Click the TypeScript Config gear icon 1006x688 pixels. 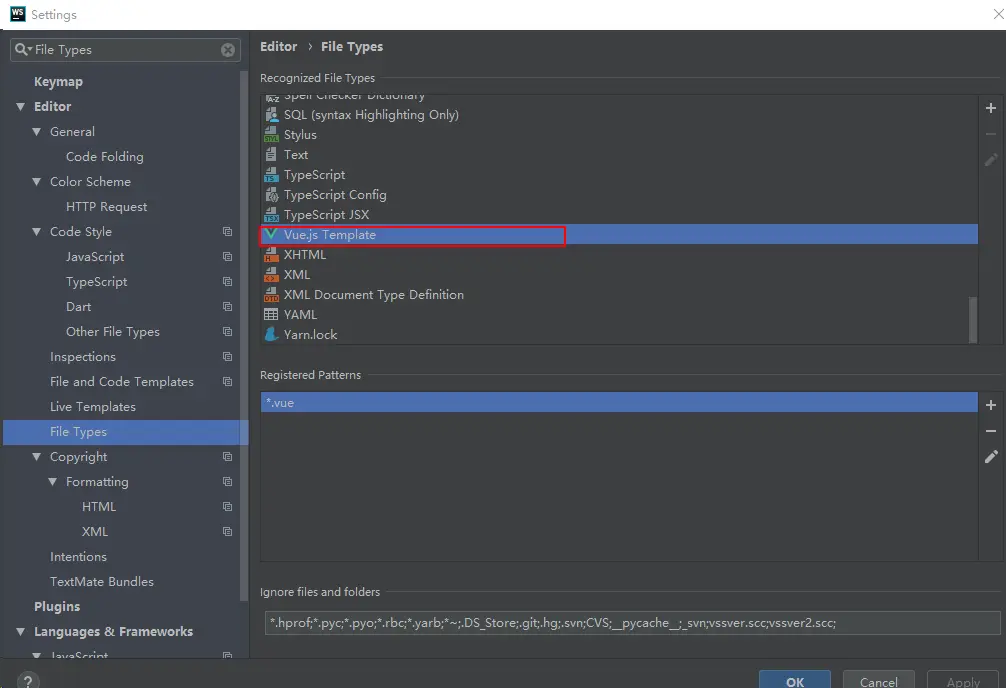(271, 194)
